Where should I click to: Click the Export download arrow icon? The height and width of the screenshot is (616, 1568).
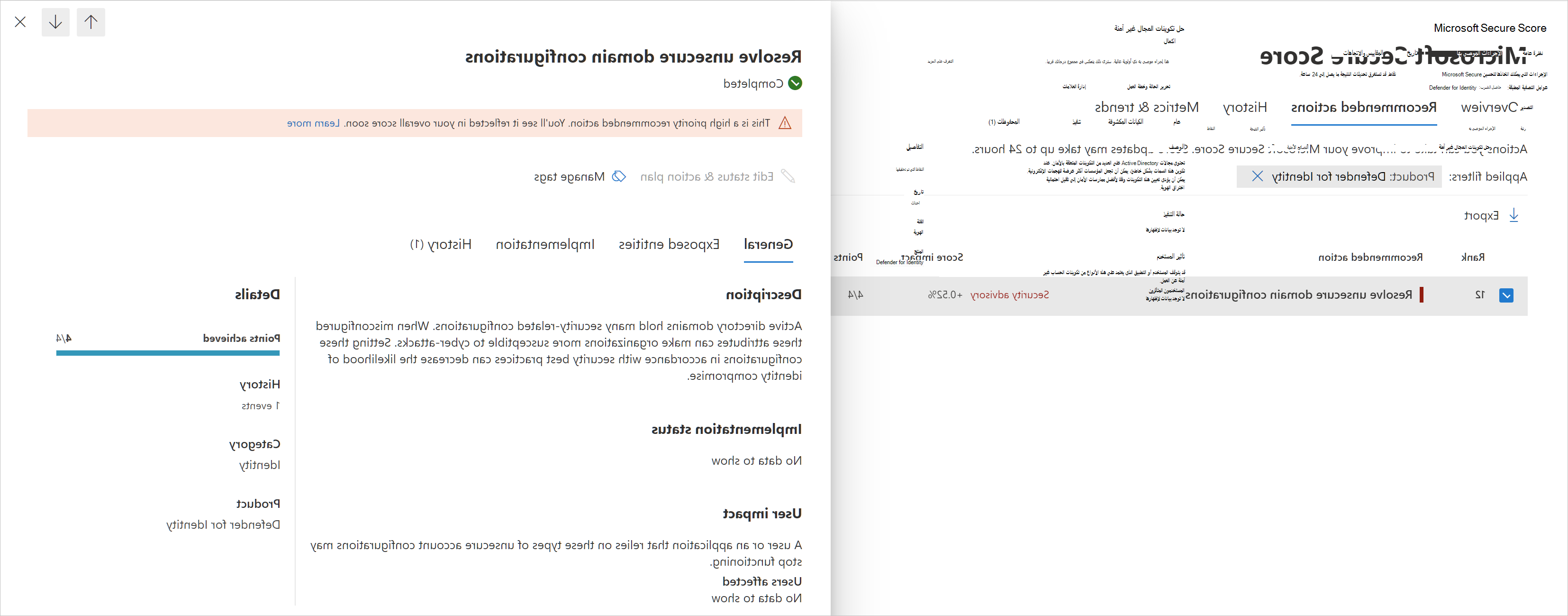coord(1514,216)
